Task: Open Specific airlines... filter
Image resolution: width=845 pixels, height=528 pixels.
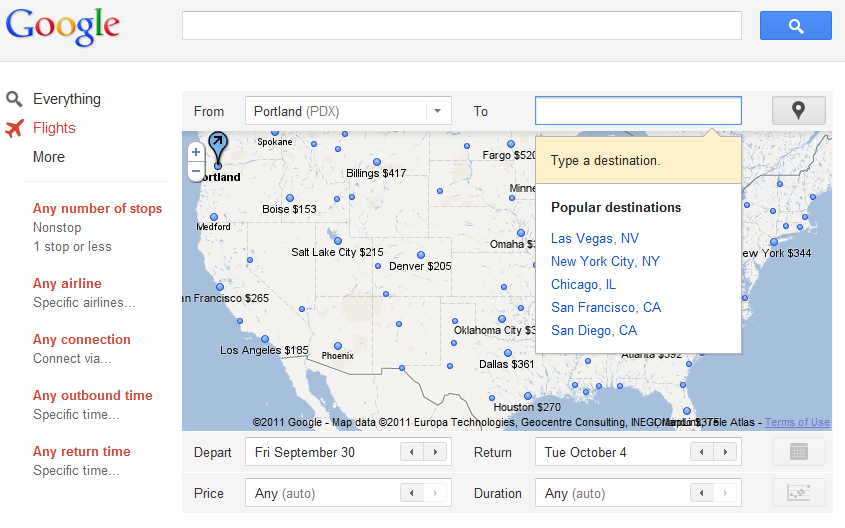Action: [84, 303]
